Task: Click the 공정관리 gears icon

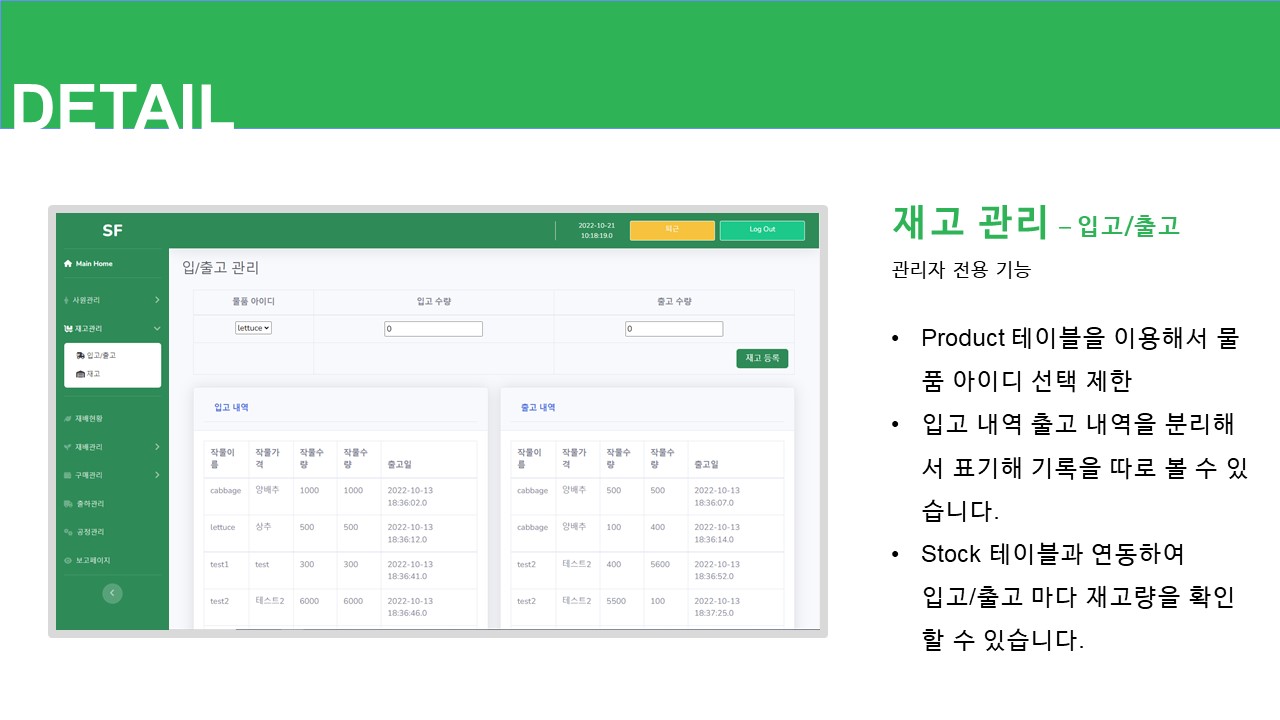Action: tap(68, 532)
